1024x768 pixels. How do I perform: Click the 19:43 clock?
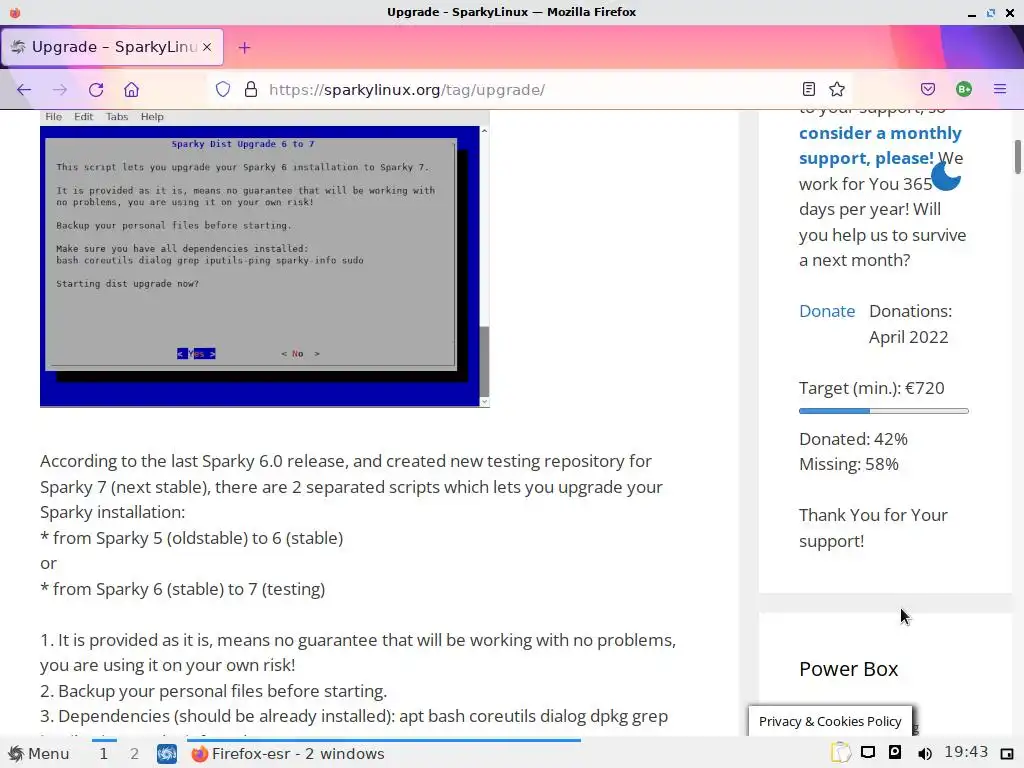click(x=966, y=752)
